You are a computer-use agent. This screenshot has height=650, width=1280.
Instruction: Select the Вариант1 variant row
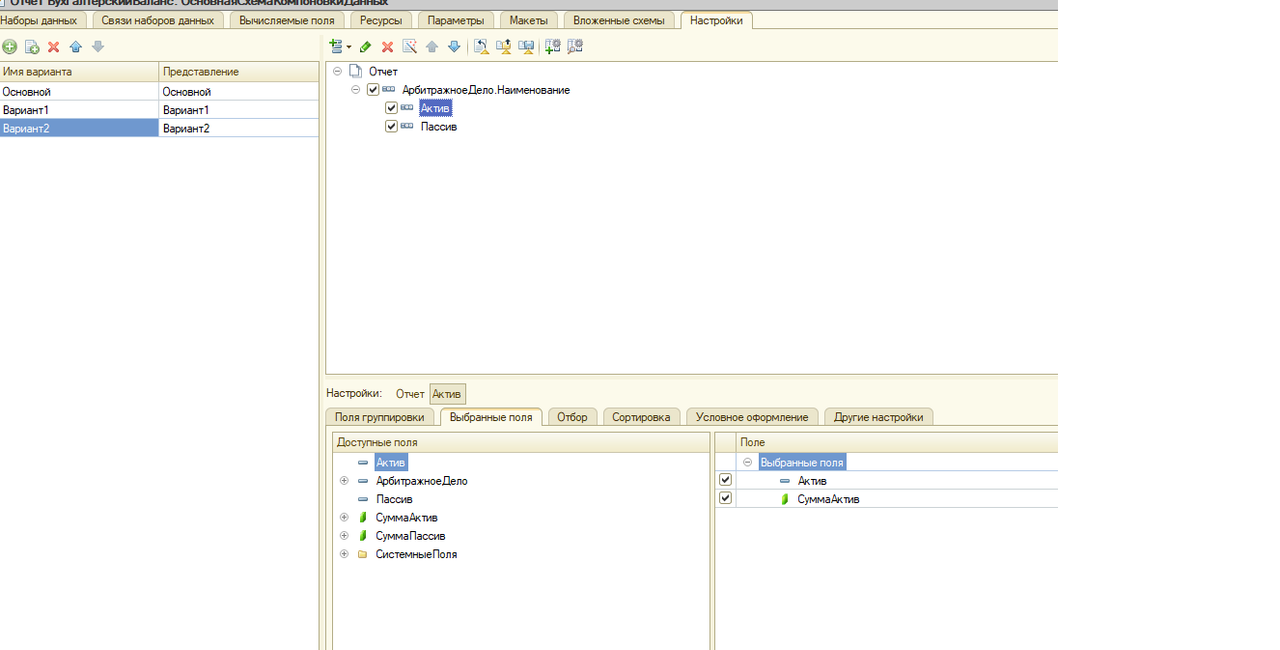click(x=159, y=109)
